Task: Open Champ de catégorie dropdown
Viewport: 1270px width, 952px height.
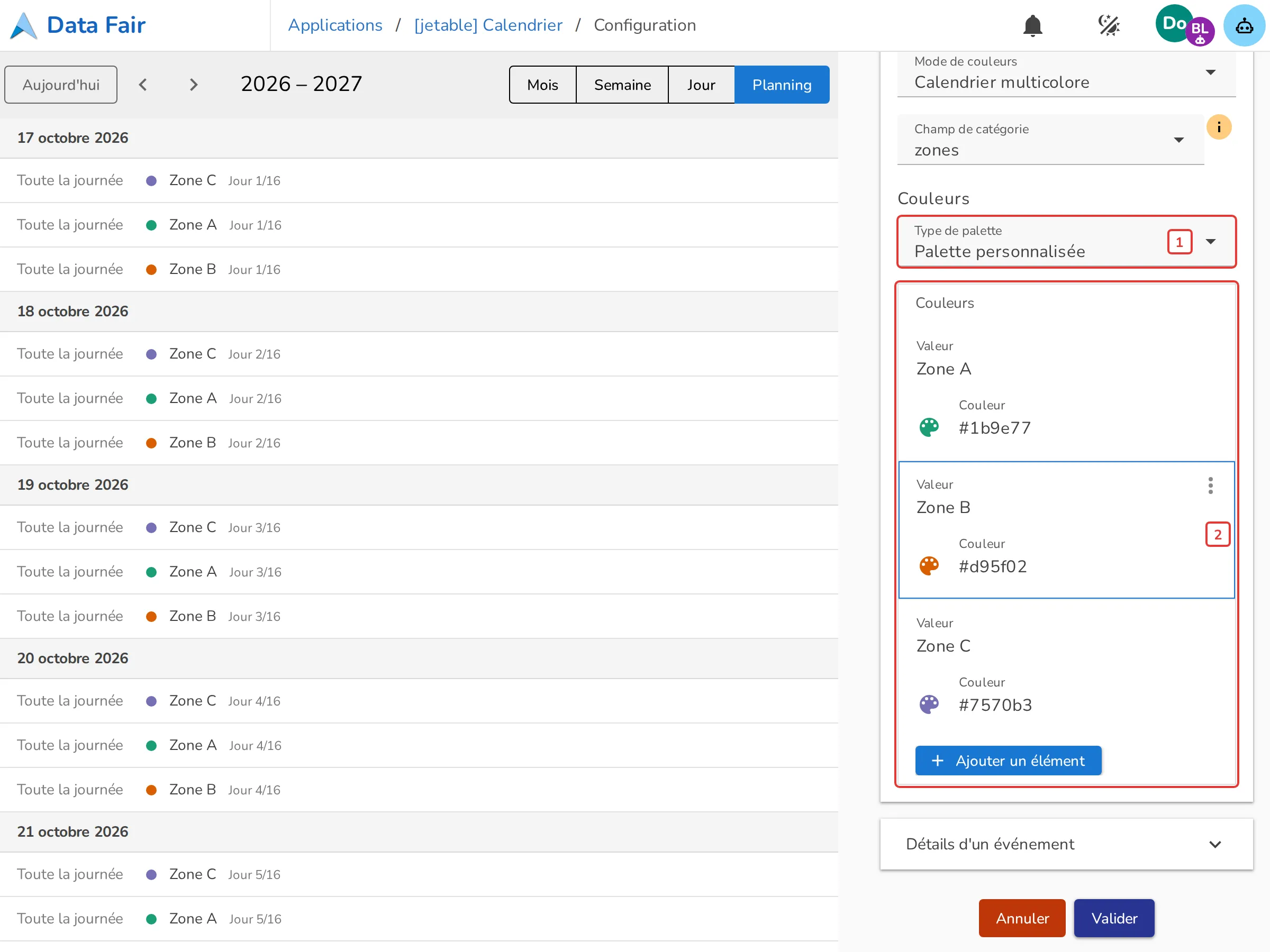Action: (x=1050, y=140)
